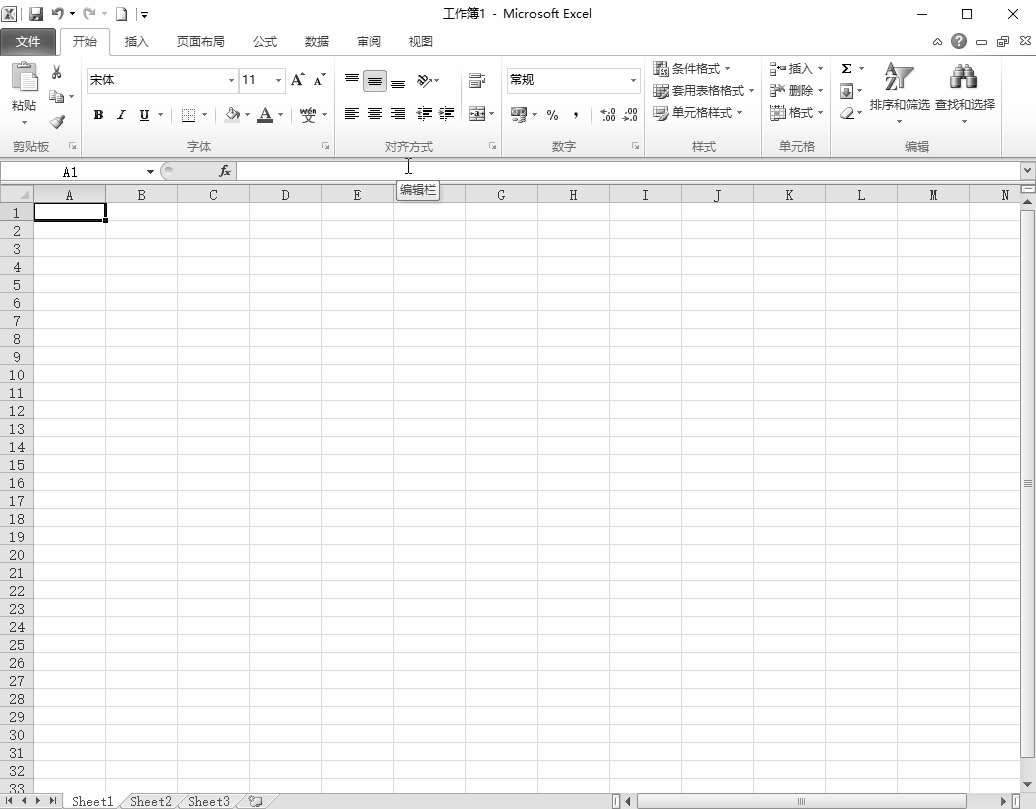Toggle Underline formatting

144,115
